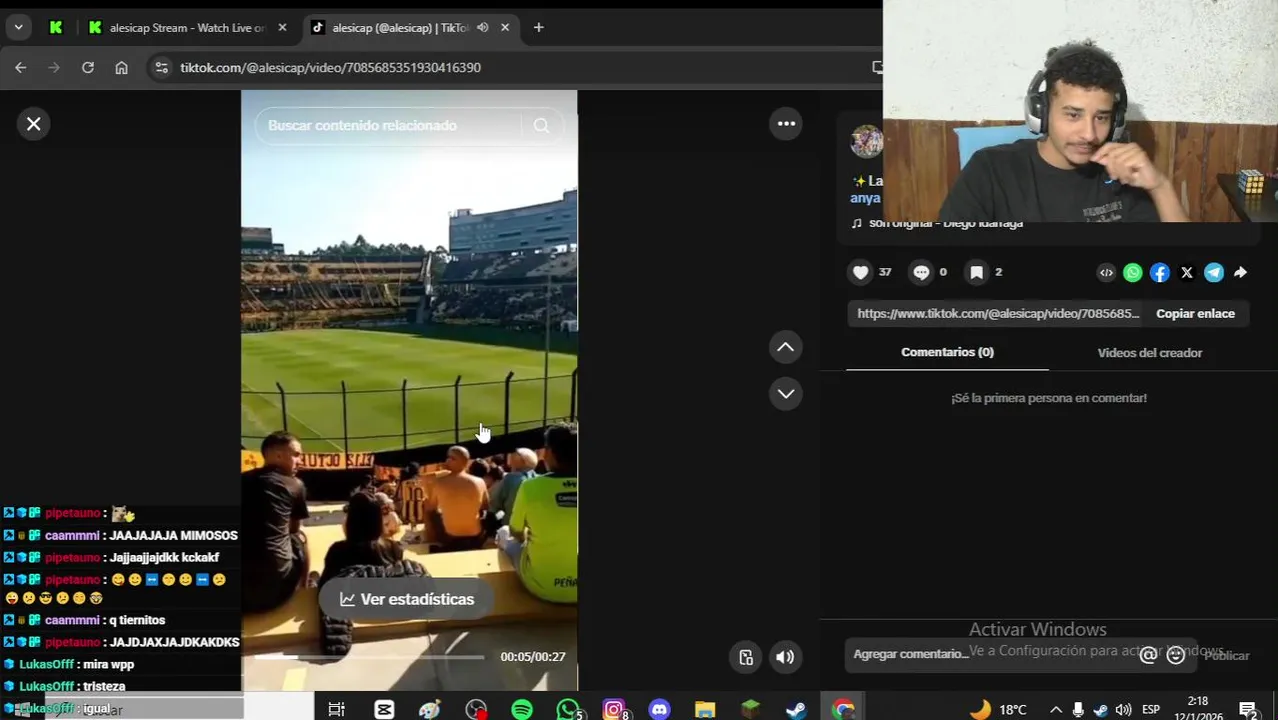Go back in browser history
The width and height of the screenshot is (1278, 720).
point(20,67)
